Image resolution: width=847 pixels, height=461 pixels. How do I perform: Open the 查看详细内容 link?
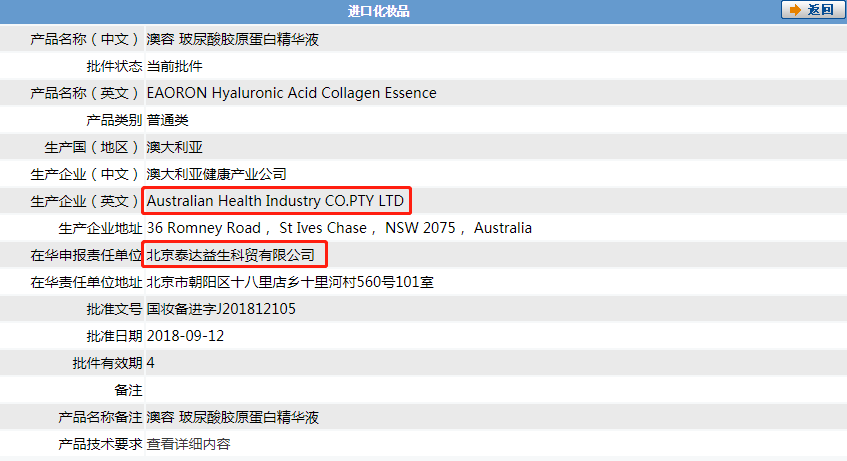click(189, 444)
